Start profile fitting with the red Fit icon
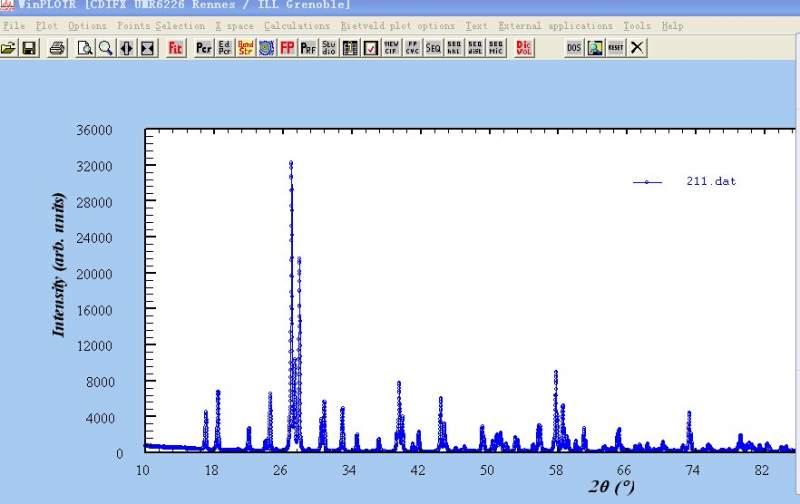Image resolution: width=800 pixels, height=504 pixels. (x=175, y=48)
